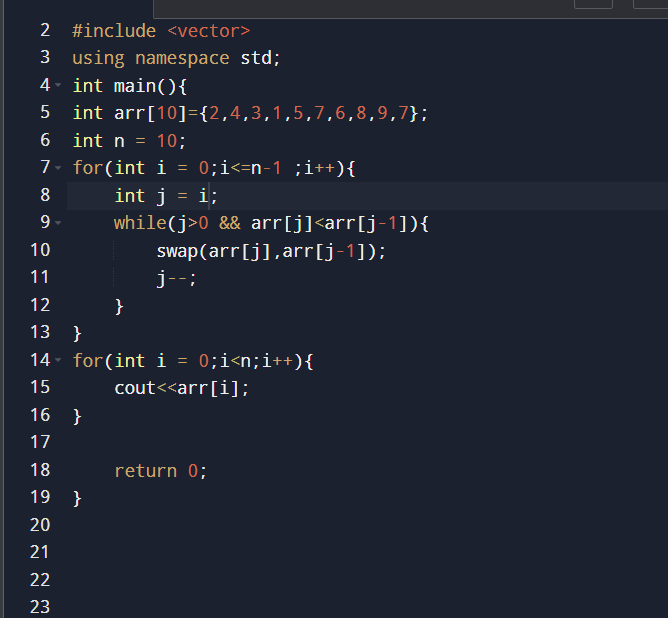Click 'n = 10' on line 6

tap(145, 141)
